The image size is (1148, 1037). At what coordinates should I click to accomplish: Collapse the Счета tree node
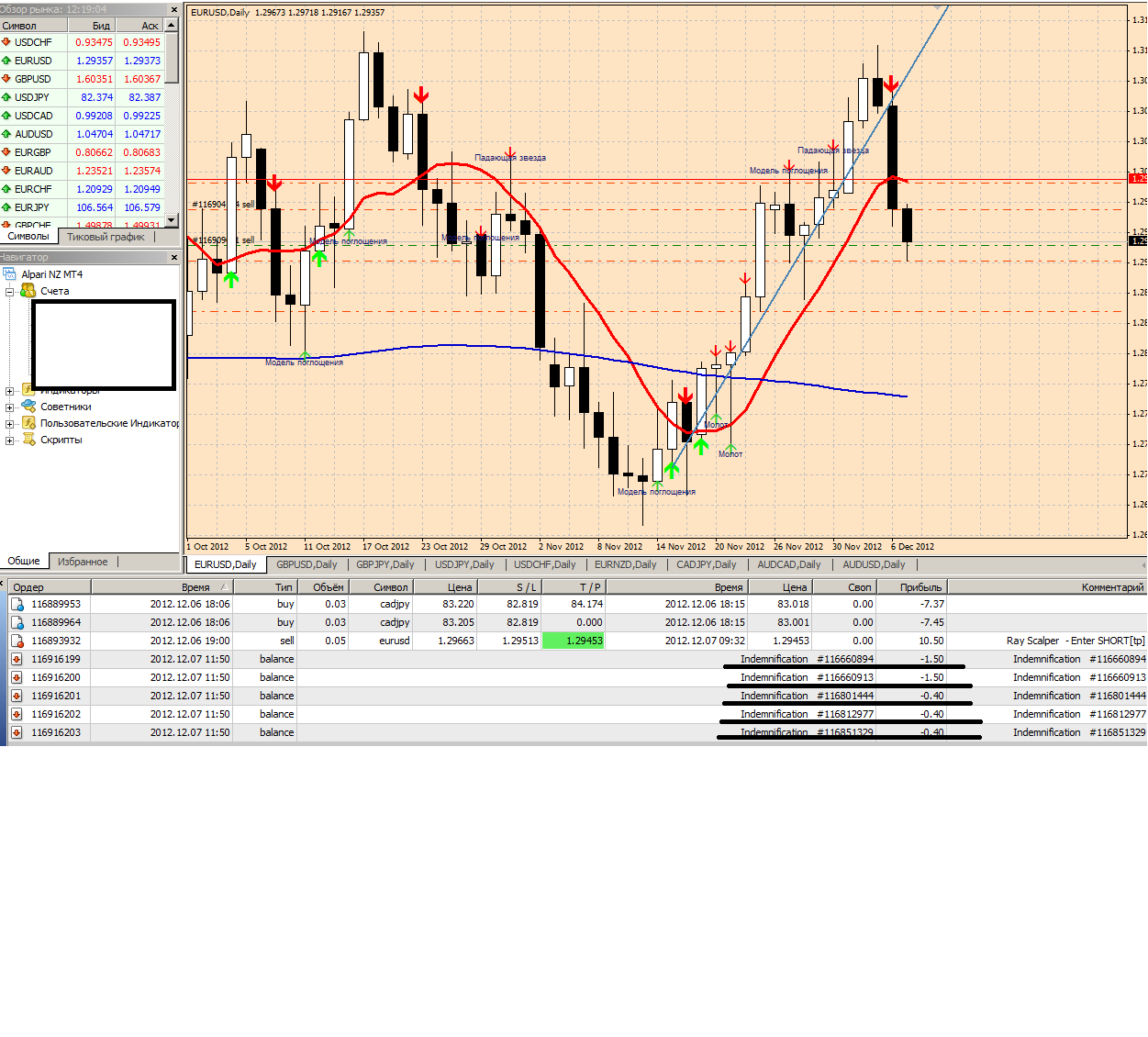coord(10,292)
